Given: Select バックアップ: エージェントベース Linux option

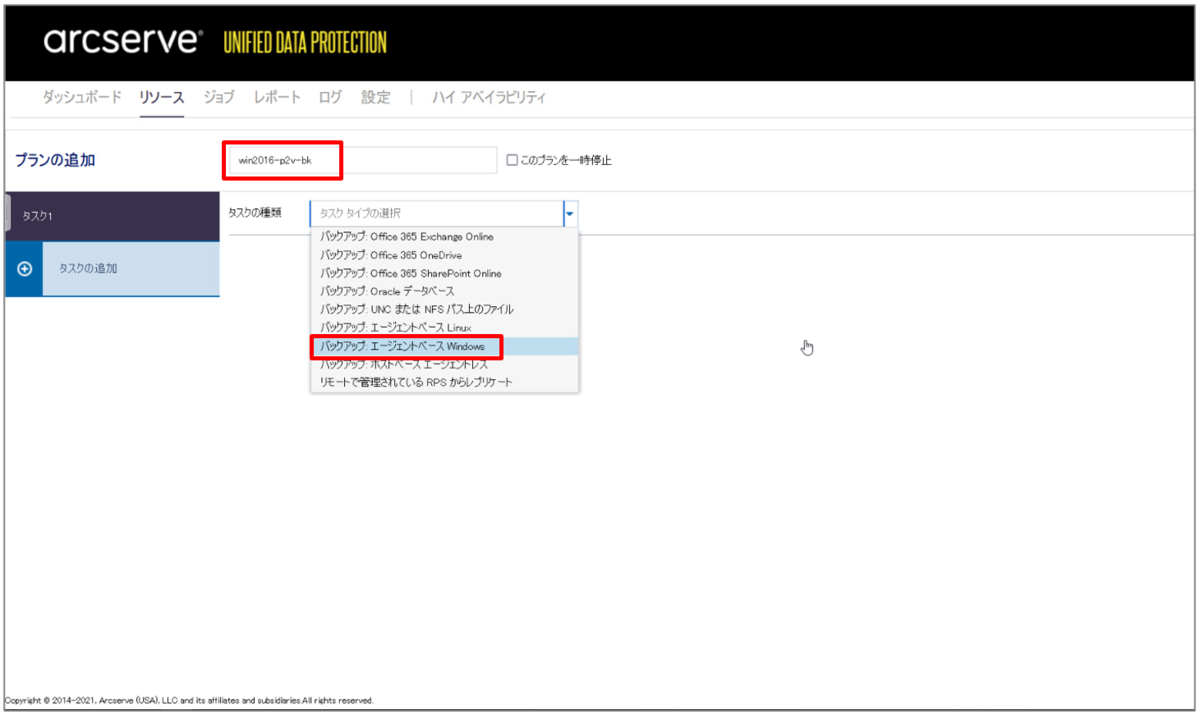Looking at the screenshot, I should point(444,327).
